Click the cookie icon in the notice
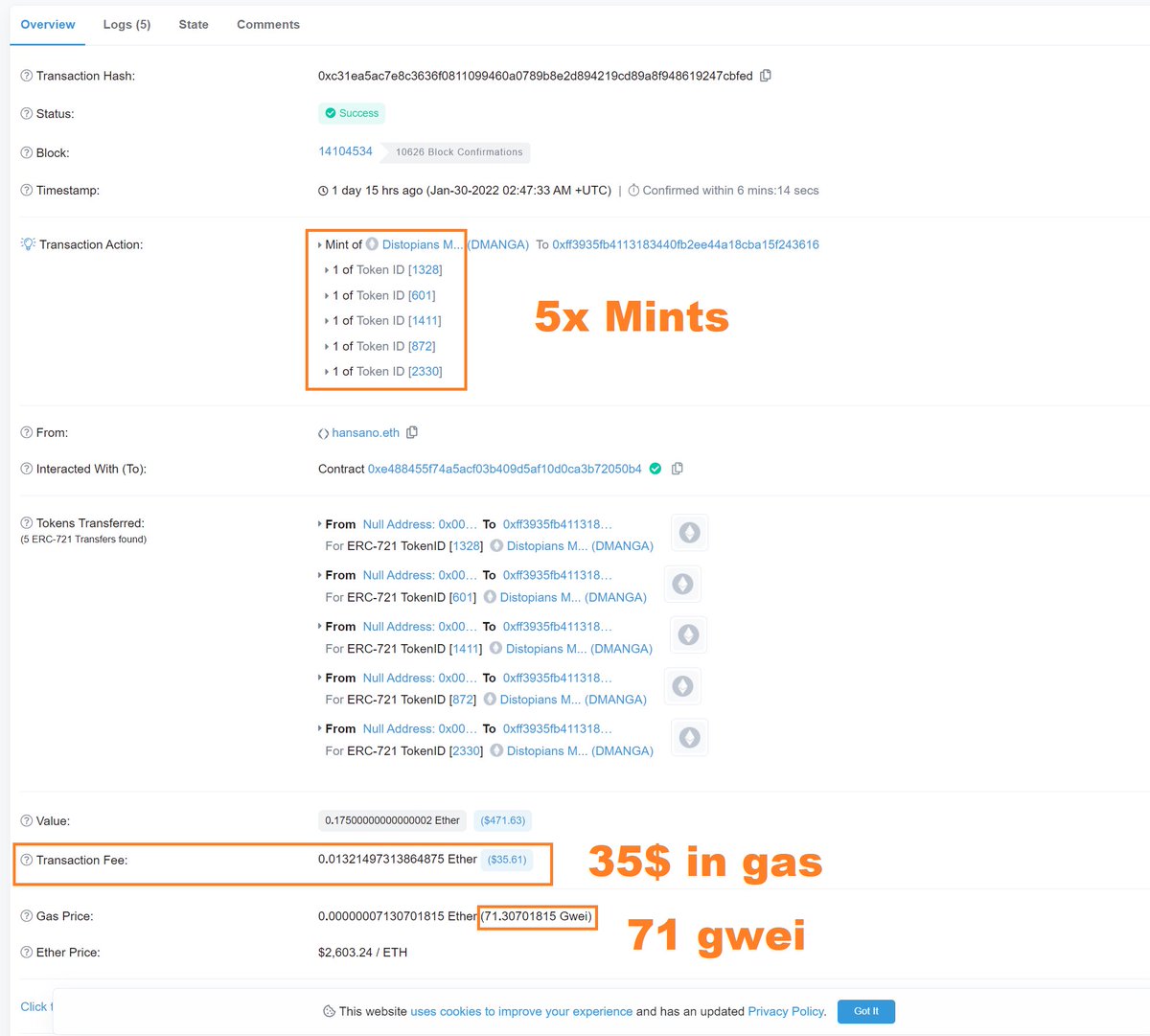The width and height of the screenshot is (1150, 1036). click(329, 1011)
